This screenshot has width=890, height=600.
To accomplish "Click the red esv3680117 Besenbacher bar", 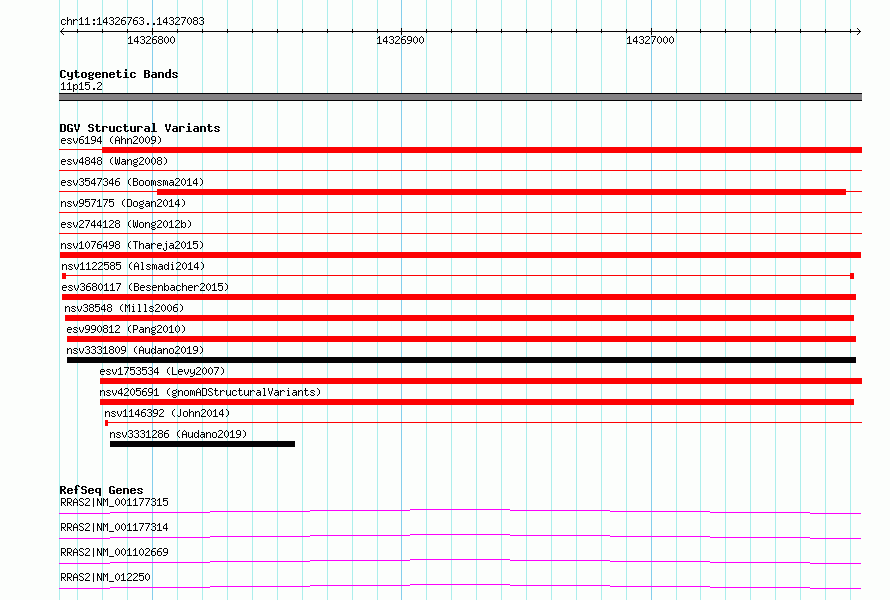I will (x=459, y=297).
